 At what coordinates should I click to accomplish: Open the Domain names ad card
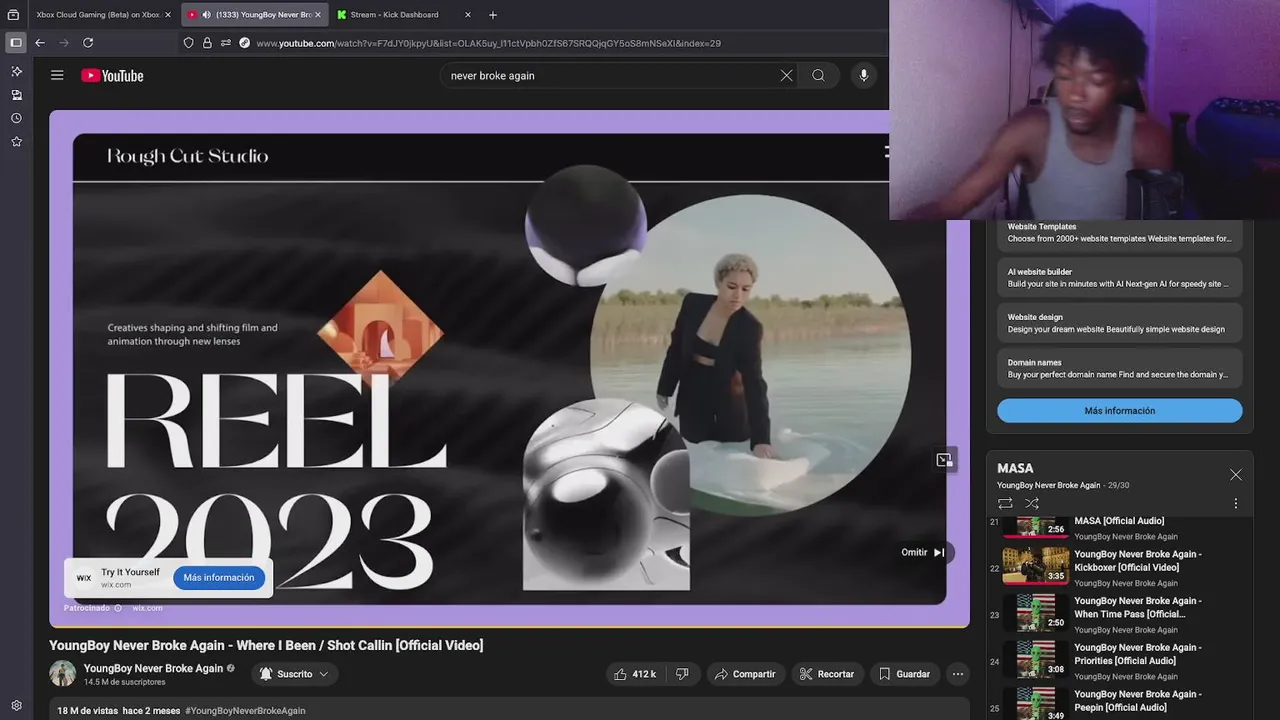coord(1119,368)
